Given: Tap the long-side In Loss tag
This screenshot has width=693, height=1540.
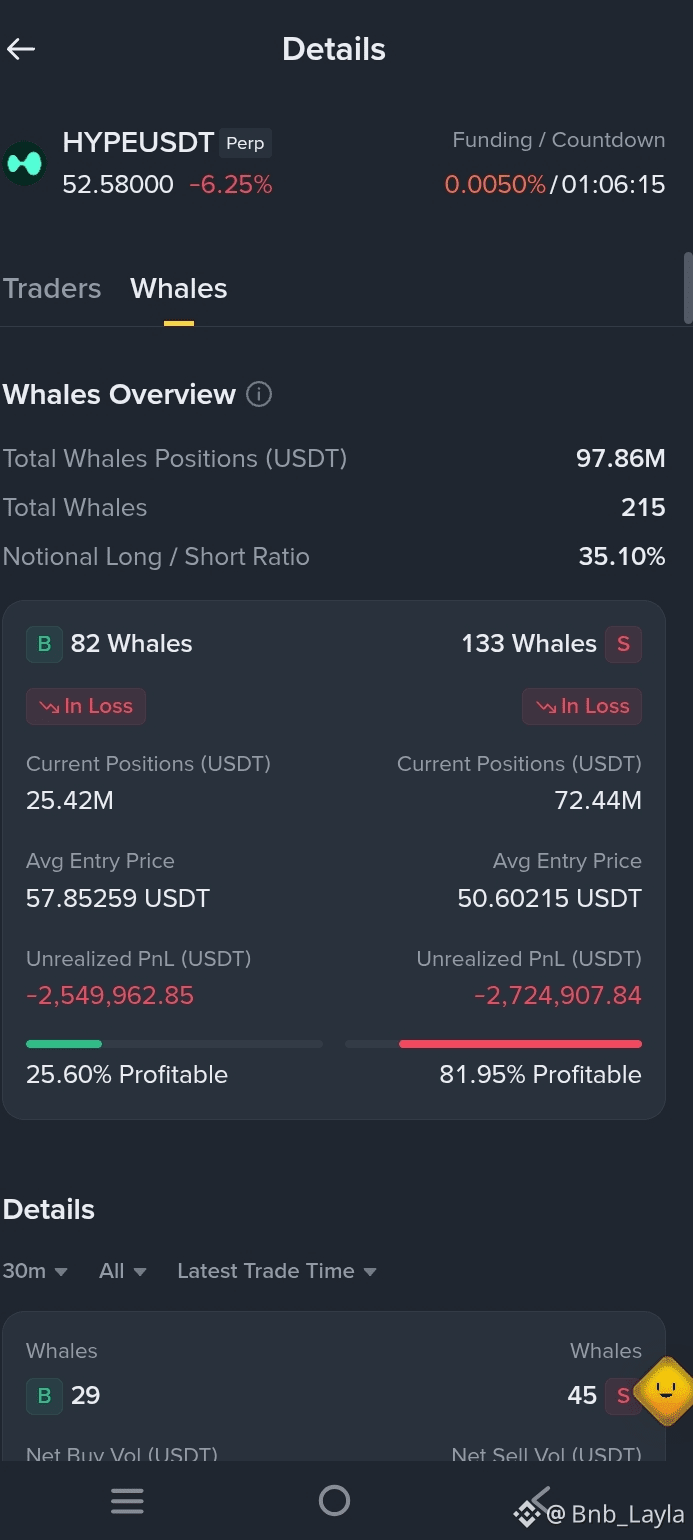Looking at the screenshot, I should (x=86, y=706).
